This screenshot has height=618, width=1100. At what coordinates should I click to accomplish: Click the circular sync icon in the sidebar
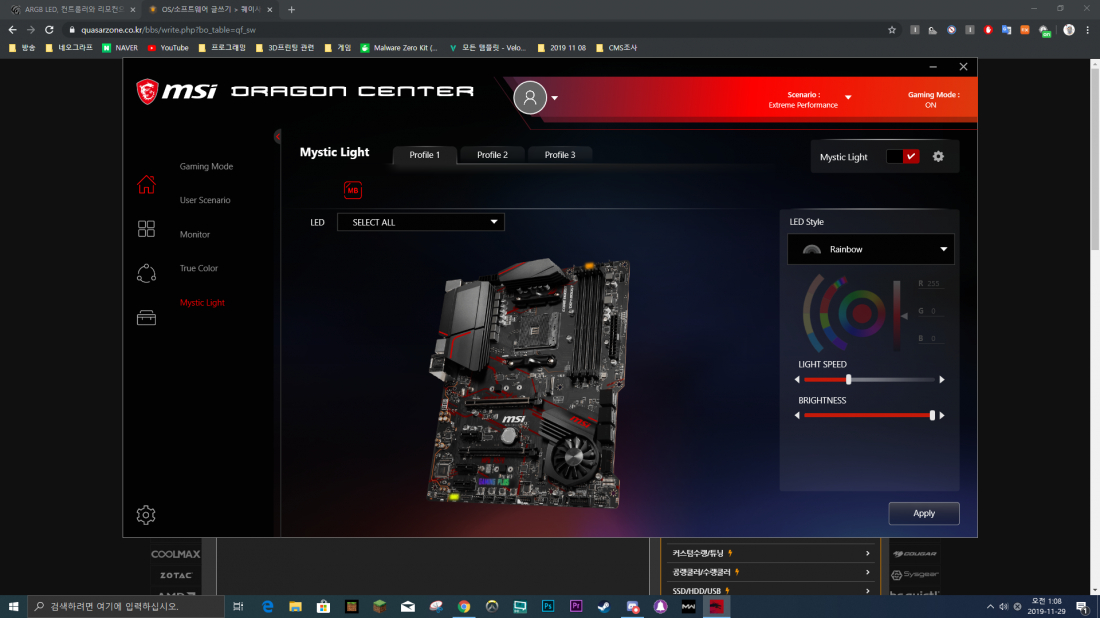146,273
